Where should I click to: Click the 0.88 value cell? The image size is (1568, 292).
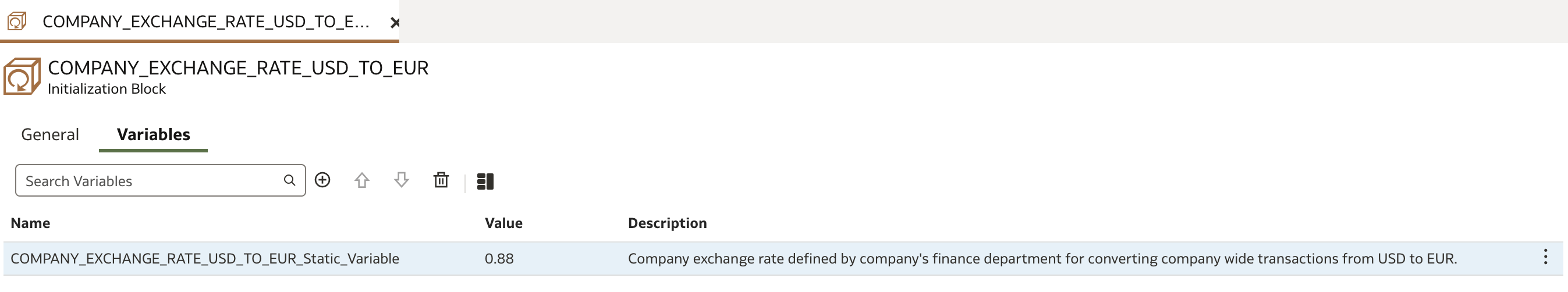(499, 258)
